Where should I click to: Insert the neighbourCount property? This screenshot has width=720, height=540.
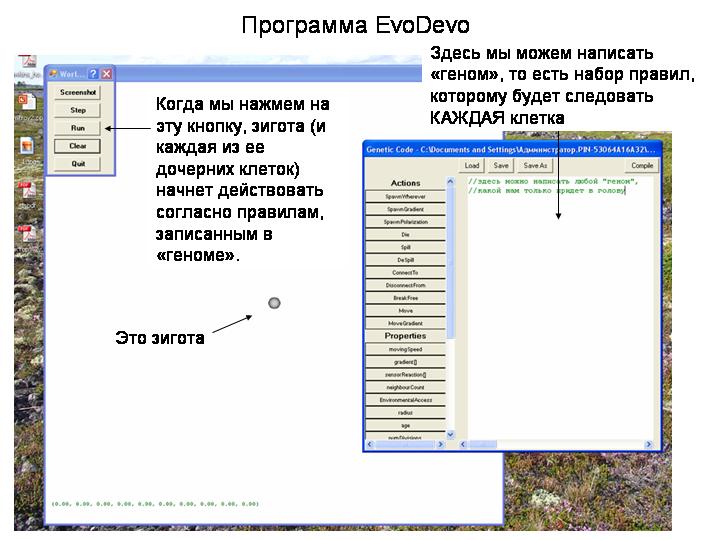[405, 388]
